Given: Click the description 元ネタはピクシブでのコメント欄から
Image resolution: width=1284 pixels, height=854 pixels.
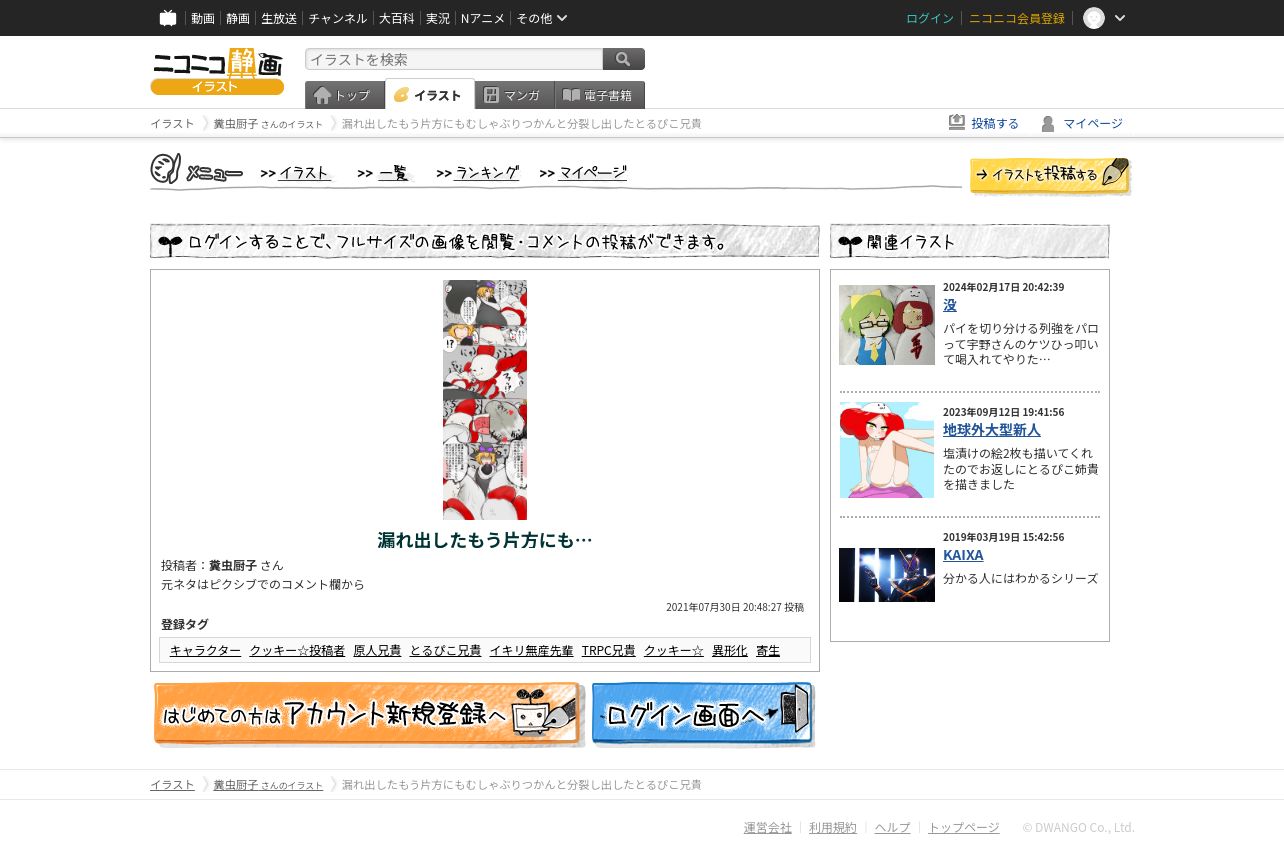Looking at the screenshot, I should click(263, 584).
